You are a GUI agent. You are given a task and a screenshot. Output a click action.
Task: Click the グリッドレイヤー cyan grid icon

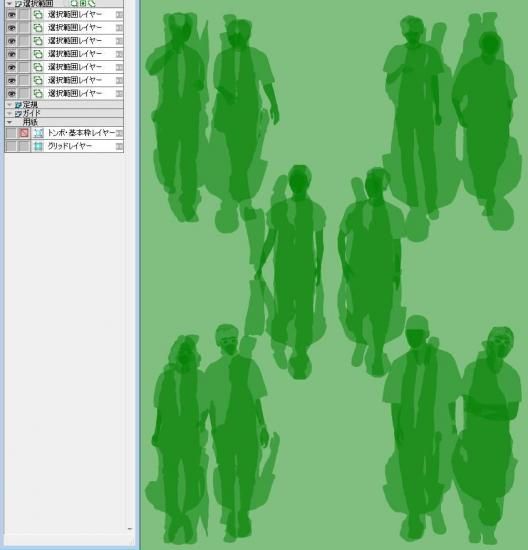coord(39,146)
